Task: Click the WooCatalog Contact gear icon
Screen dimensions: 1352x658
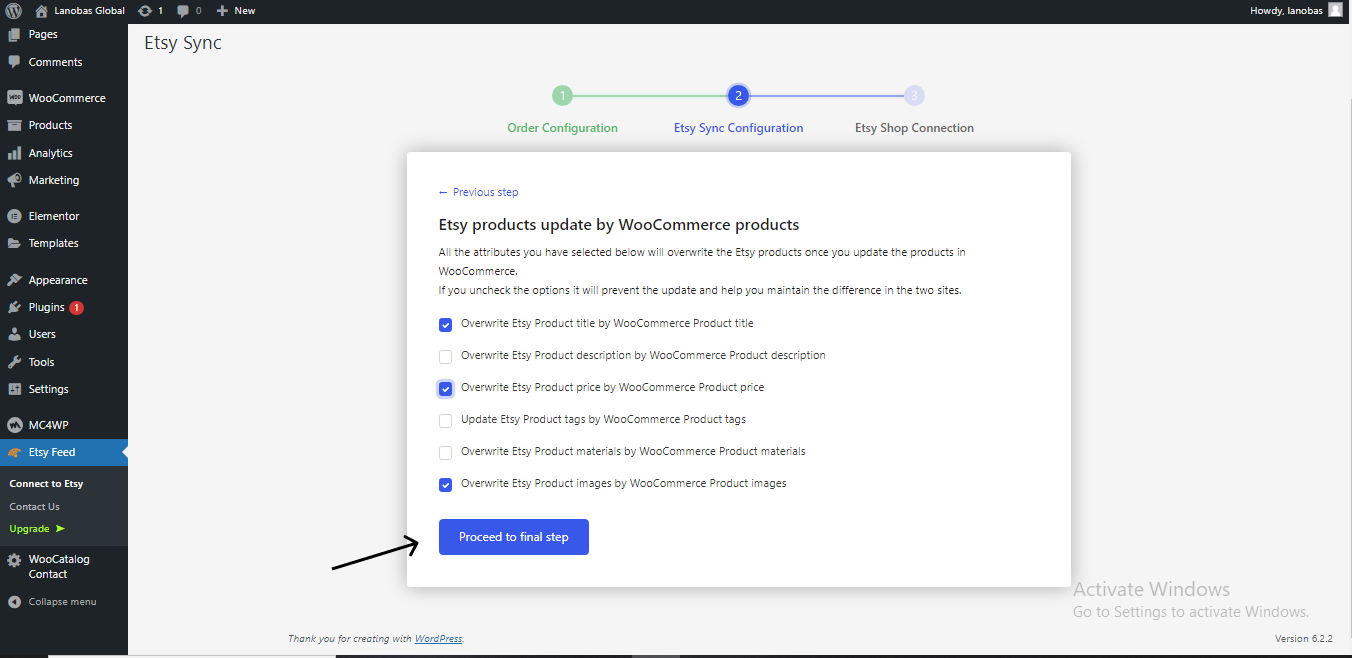Action: 14,560
